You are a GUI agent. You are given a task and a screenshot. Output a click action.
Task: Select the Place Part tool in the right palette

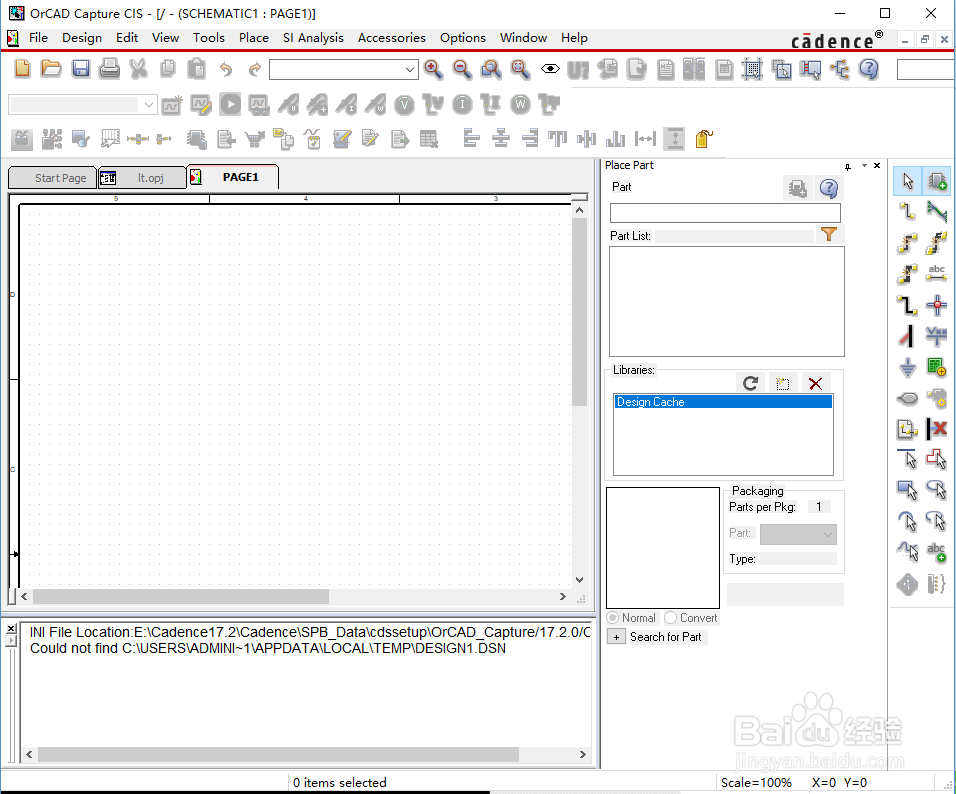(x=936, y=181)
